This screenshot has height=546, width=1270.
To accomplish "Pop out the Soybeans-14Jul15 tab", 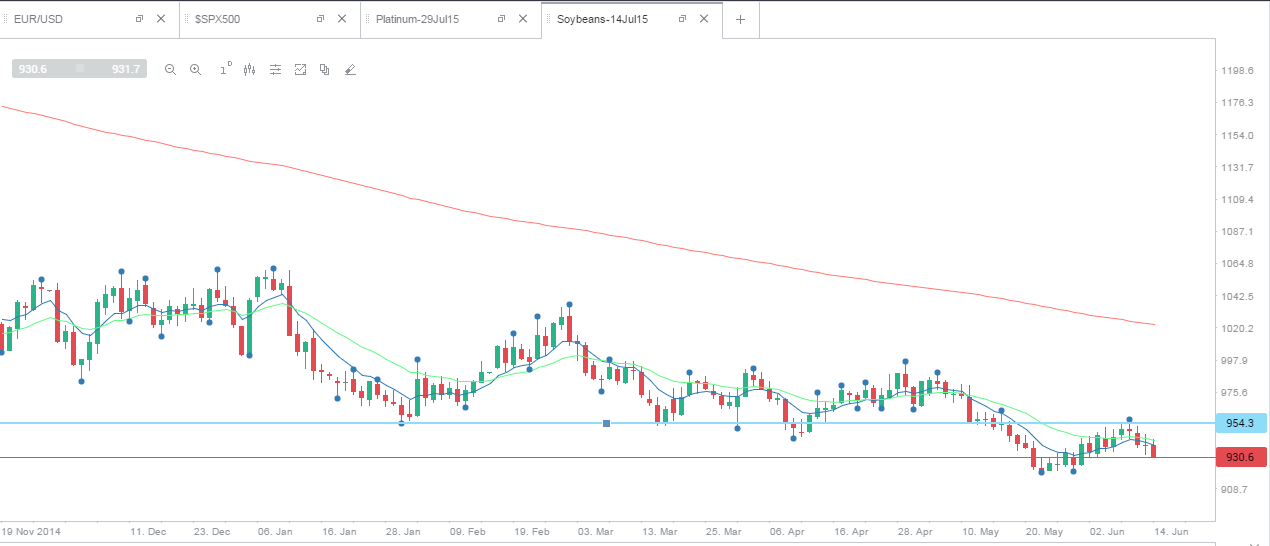I will click(x=682, y=19).
